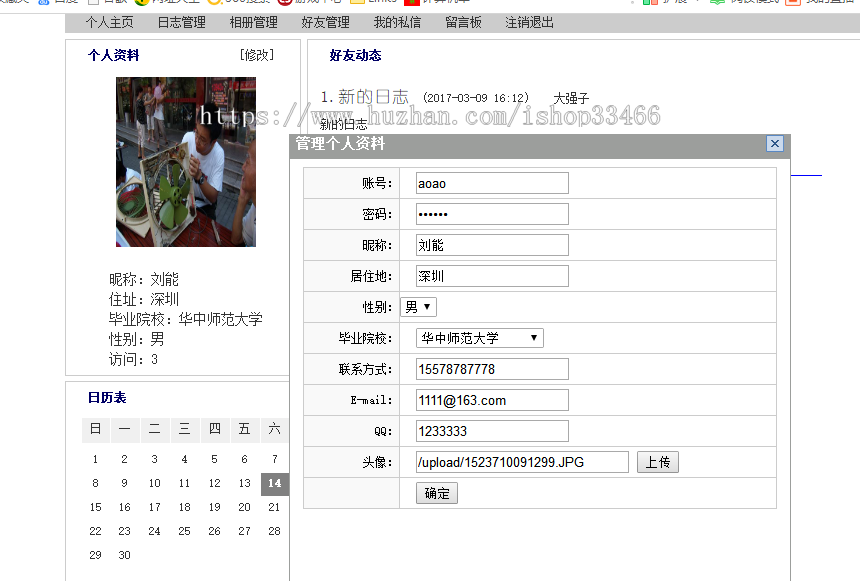Select date 10 in the calendar
Screen dimensions: 860x581
[155, 483]
